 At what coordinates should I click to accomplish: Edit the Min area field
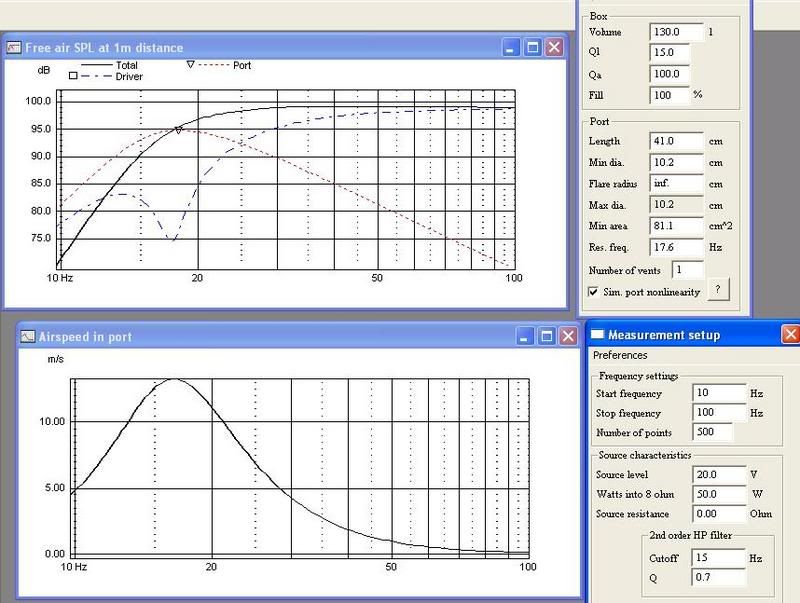coord(676,225)
